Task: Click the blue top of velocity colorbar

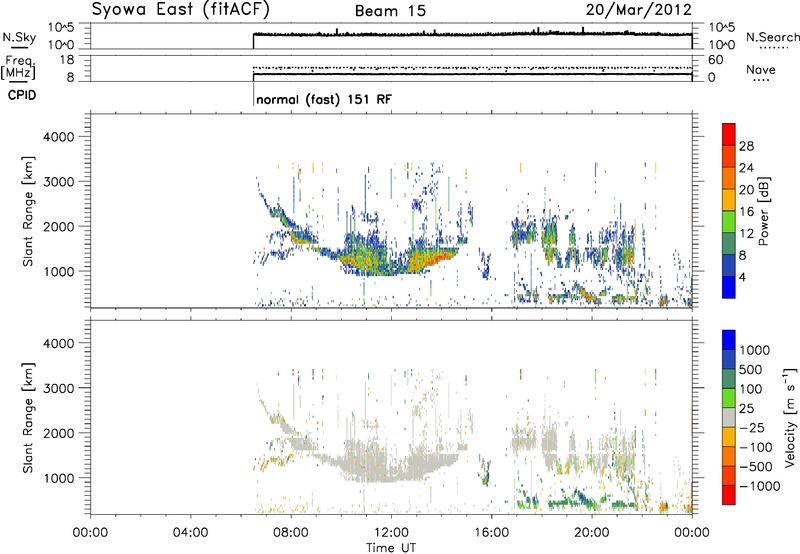Action: point(729,340)
